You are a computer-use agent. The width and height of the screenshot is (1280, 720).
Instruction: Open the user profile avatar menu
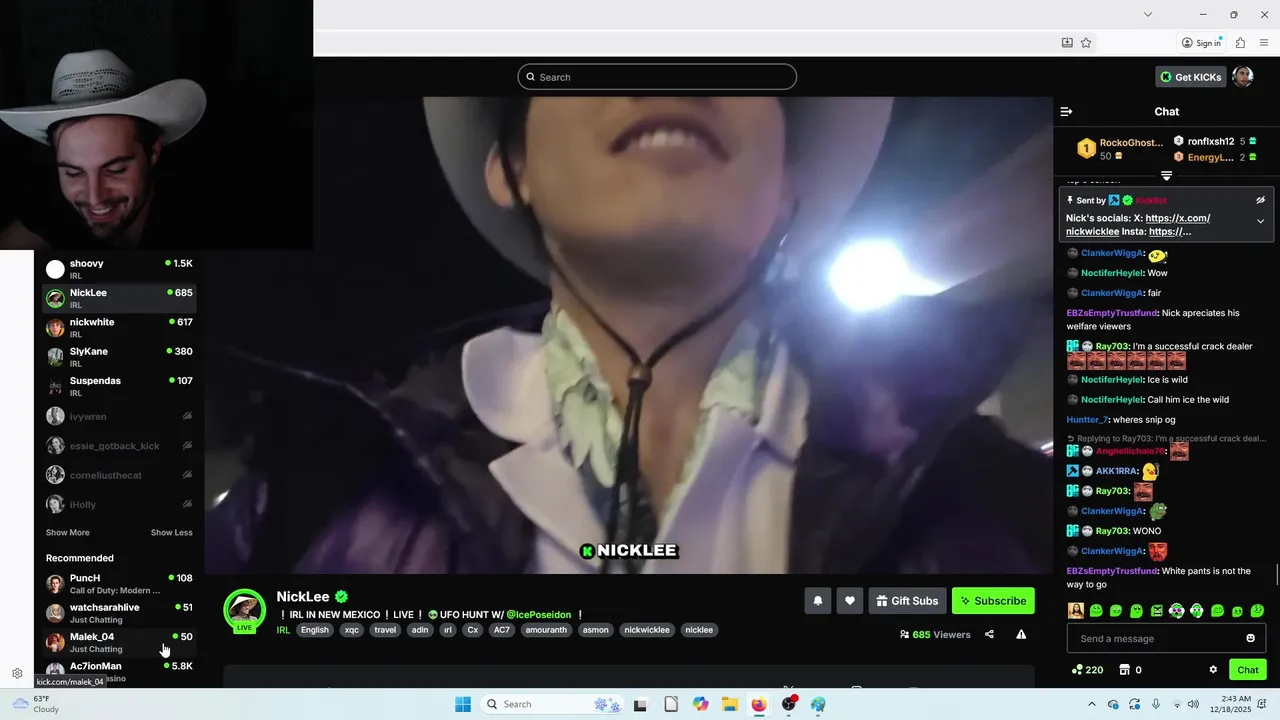[1243, 77]
